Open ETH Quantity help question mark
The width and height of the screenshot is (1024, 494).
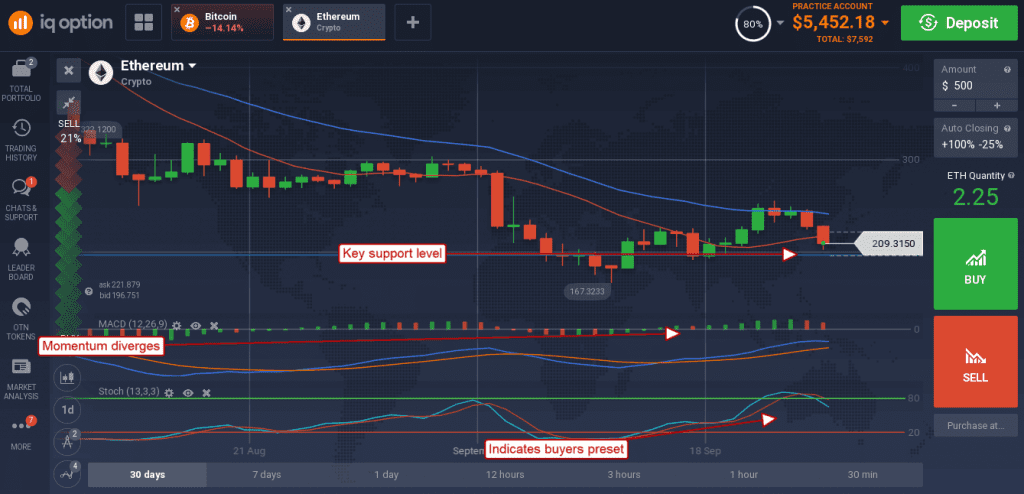[1011, 175]
